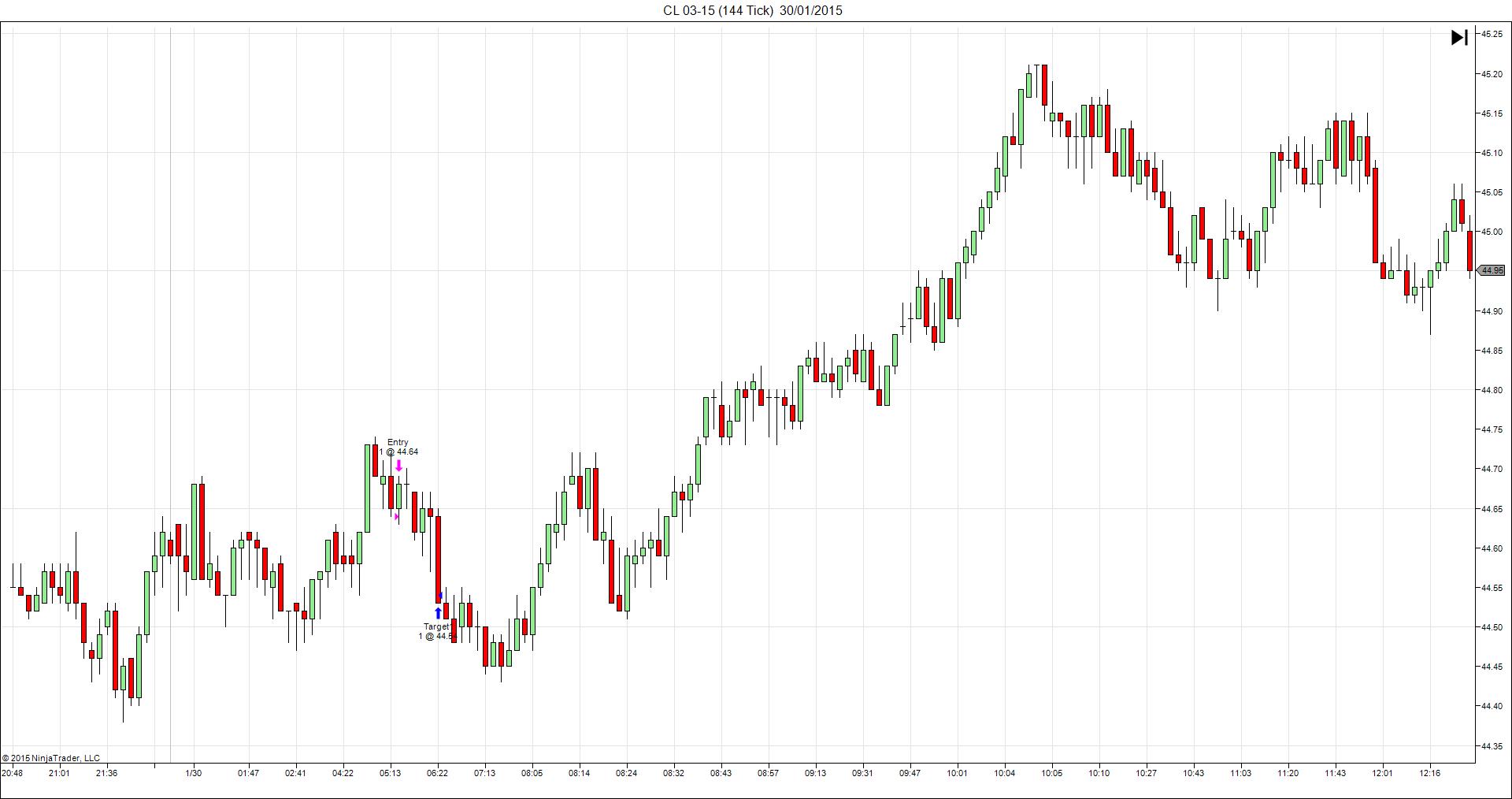Viewport: 1512px width, 799px height.
Task: Click the 12:16 time axis label
Action: point(1429,773)
